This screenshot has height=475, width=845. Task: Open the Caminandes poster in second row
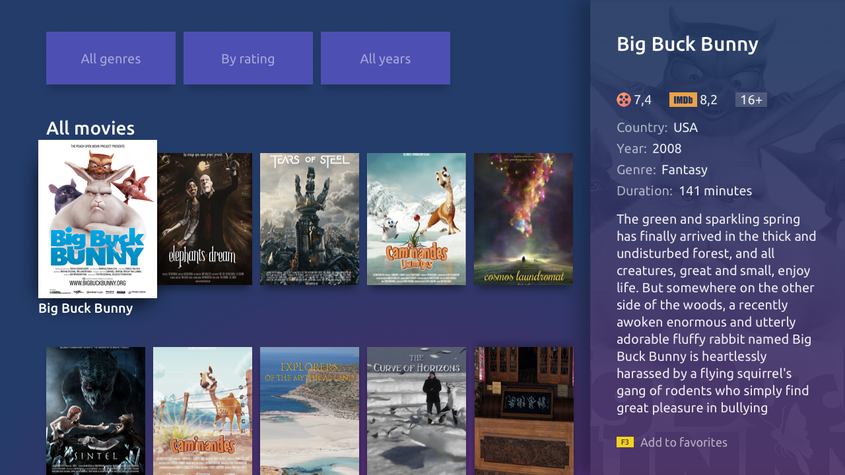pyautogui.click(x=203, y=411)
